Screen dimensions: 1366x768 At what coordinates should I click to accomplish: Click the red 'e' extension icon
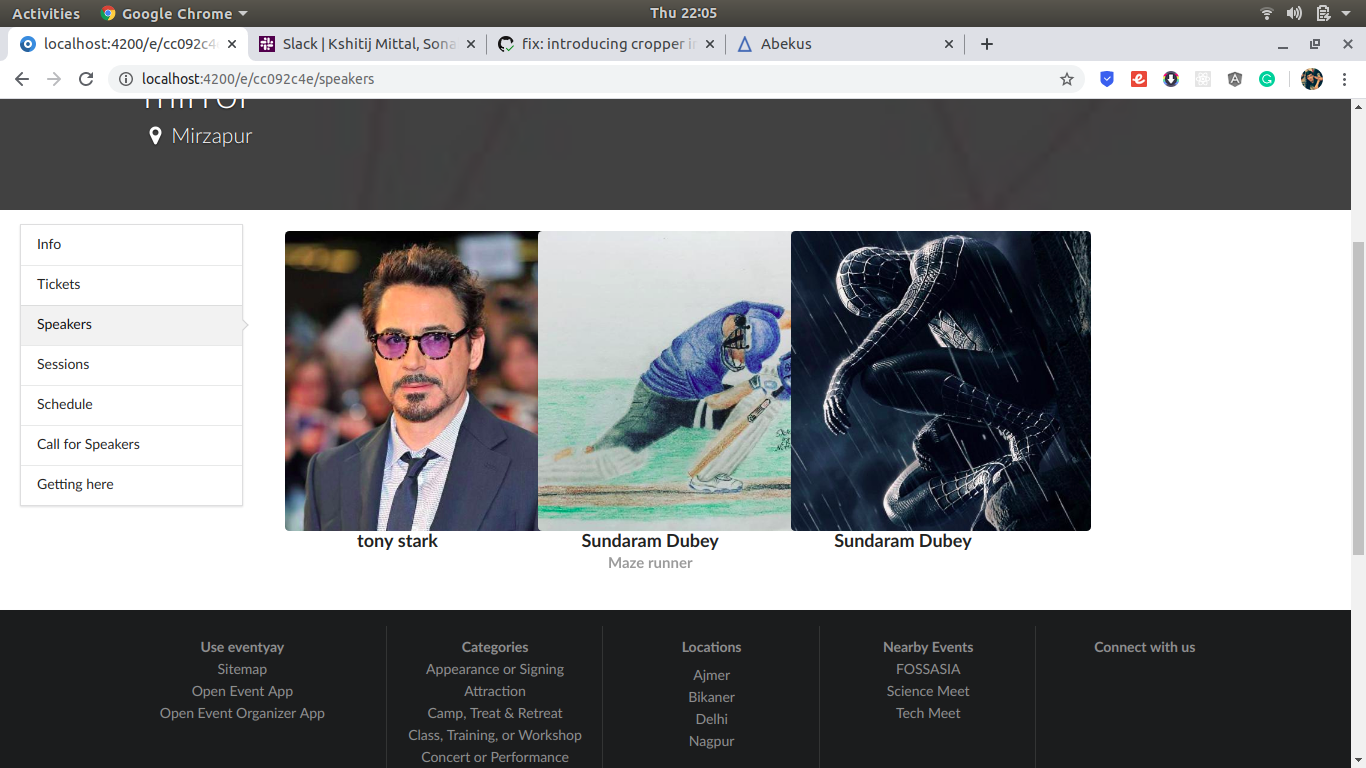click(x=1139, y=79)
